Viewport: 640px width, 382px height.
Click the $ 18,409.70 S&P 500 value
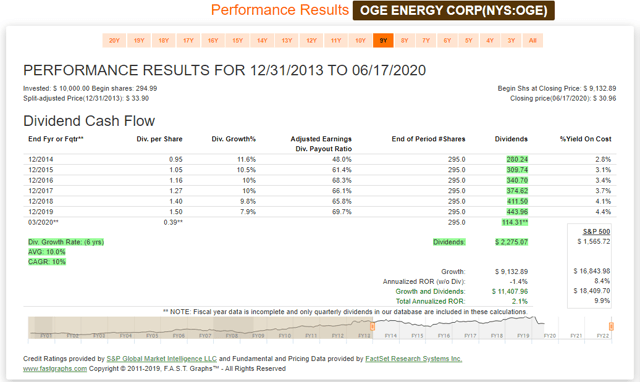click(592, 291)
